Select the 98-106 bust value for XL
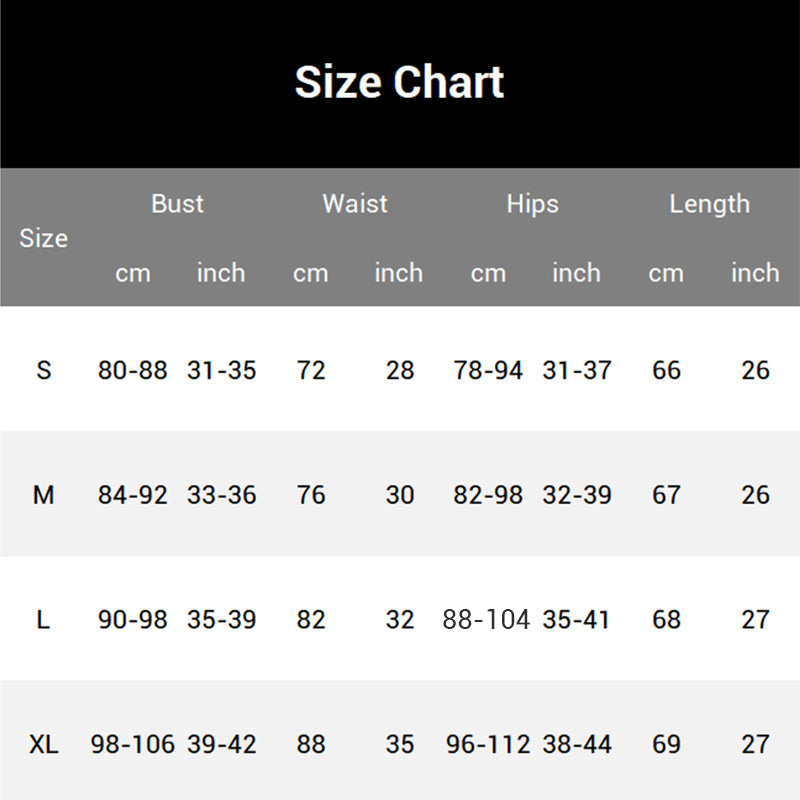This screenshot has width=800, height=800. pos(133,745)
